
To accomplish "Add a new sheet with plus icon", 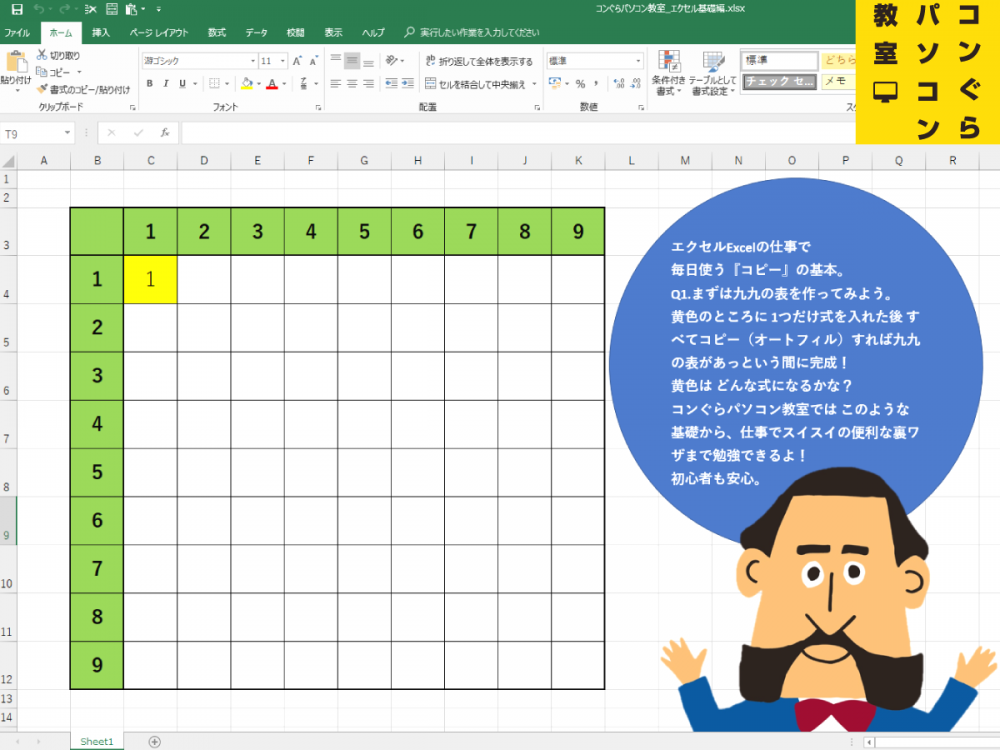I will (154, 741).
